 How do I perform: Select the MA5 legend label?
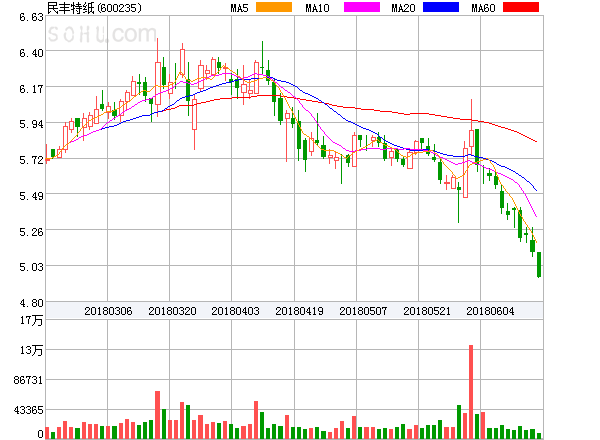[239, 8]
